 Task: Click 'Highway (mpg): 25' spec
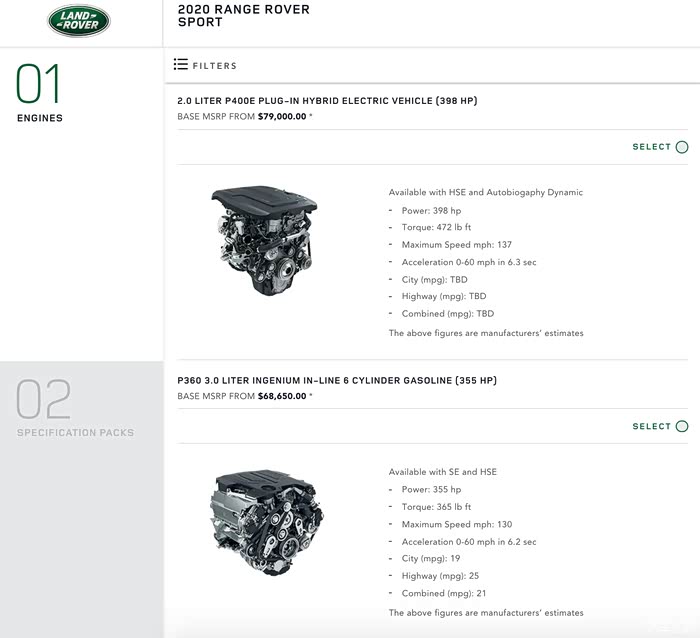440,576
